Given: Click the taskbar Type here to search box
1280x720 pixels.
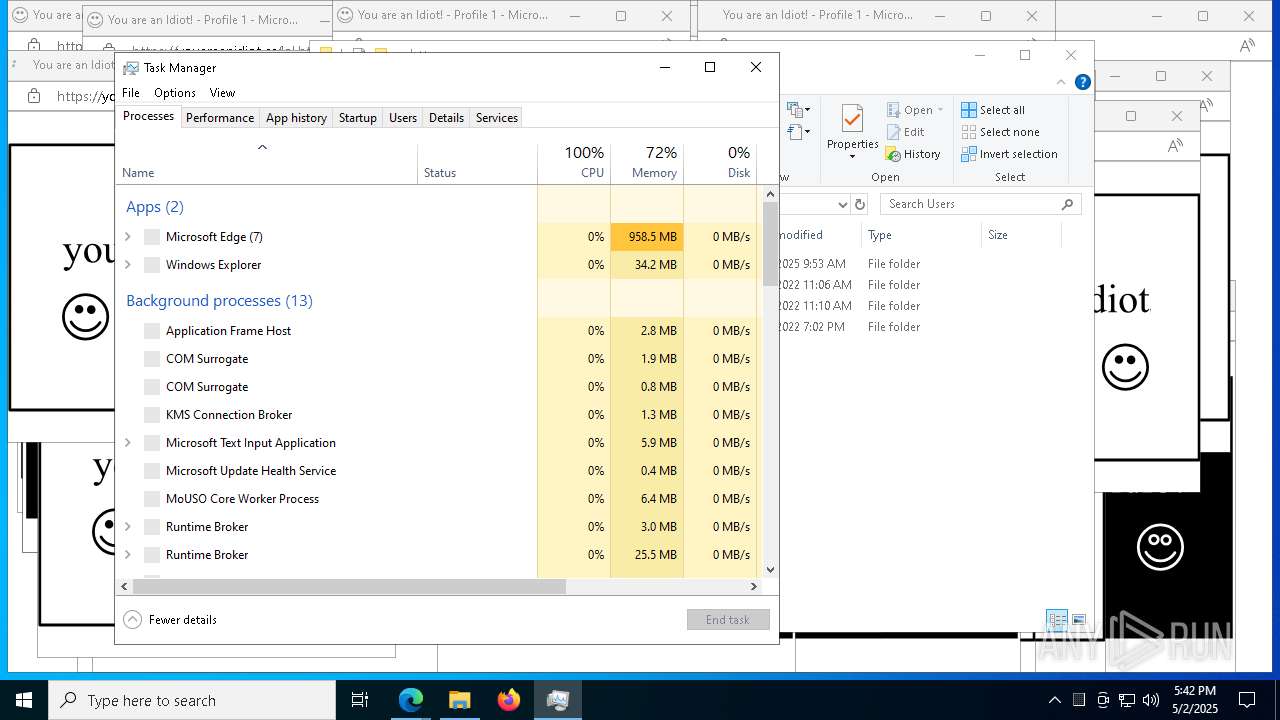Looking at the screenshot, I should coord(192,700).
